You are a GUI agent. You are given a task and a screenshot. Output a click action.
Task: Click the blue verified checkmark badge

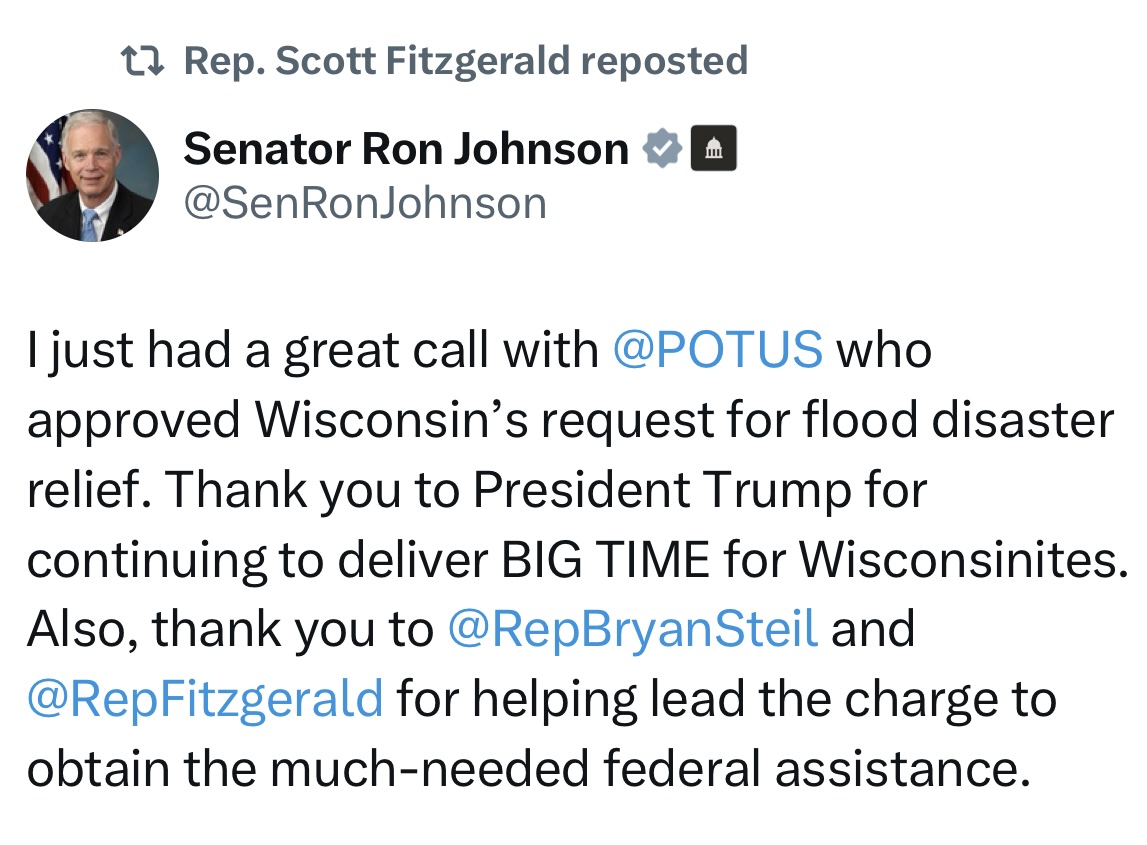pos(661,150)
